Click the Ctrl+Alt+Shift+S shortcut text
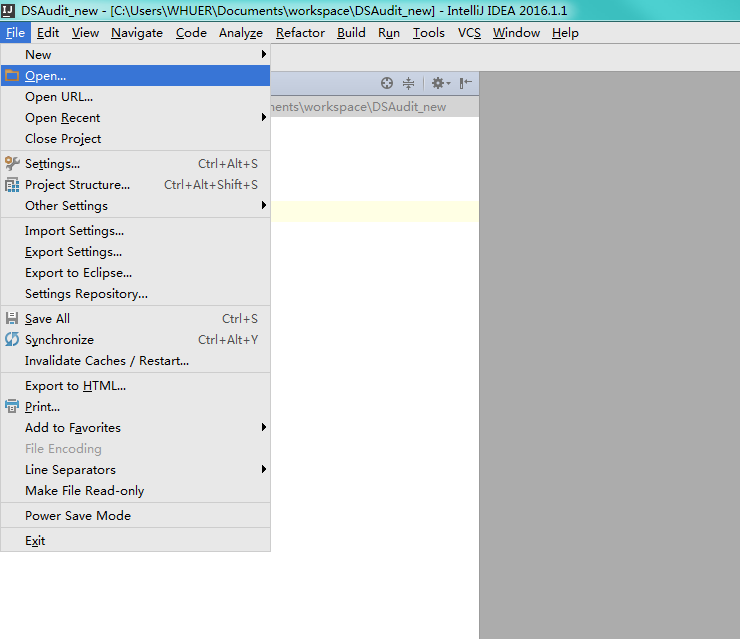 tap(210, 185)
